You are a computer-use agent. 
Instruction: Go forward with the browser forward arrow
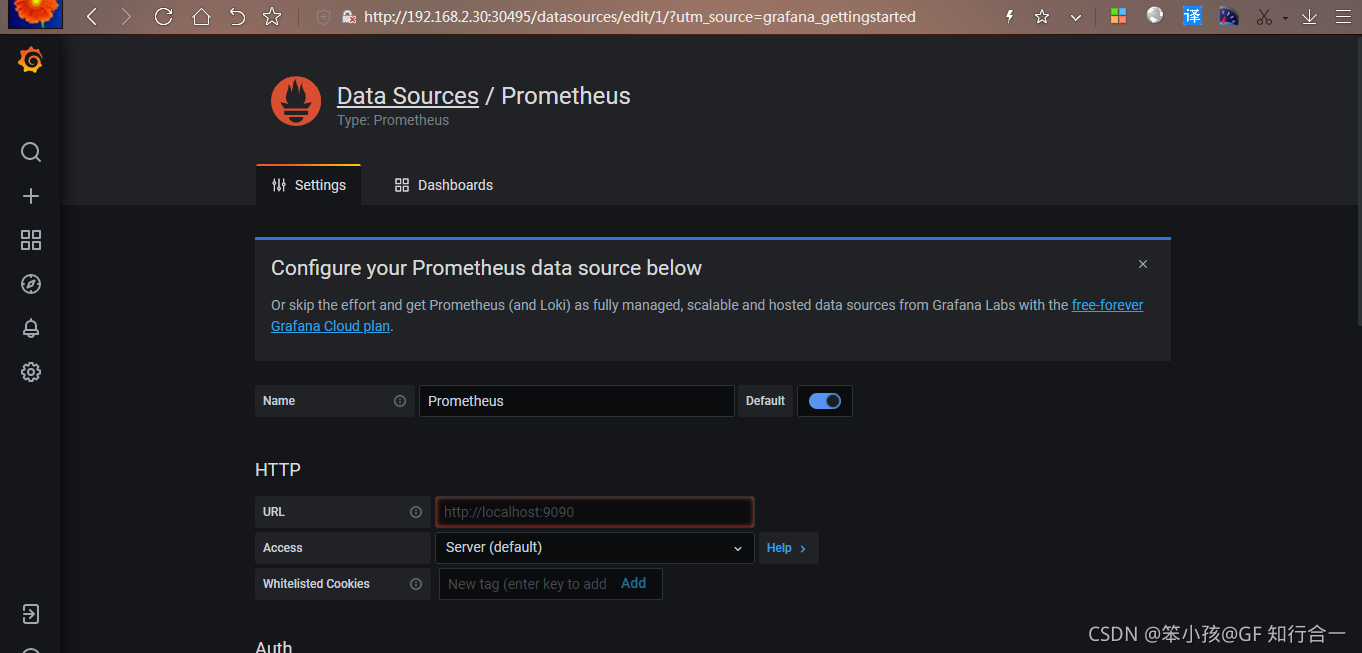pos(126,16)
